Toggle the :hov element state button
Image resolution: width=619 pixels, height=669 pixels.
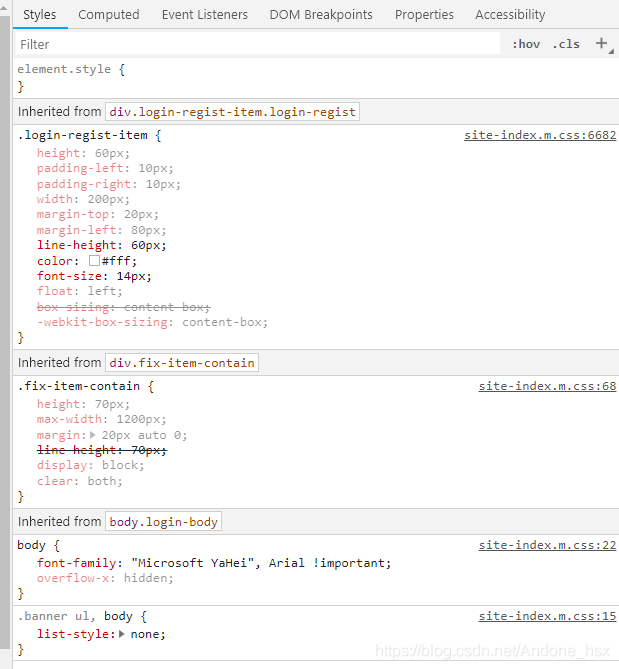526,44
